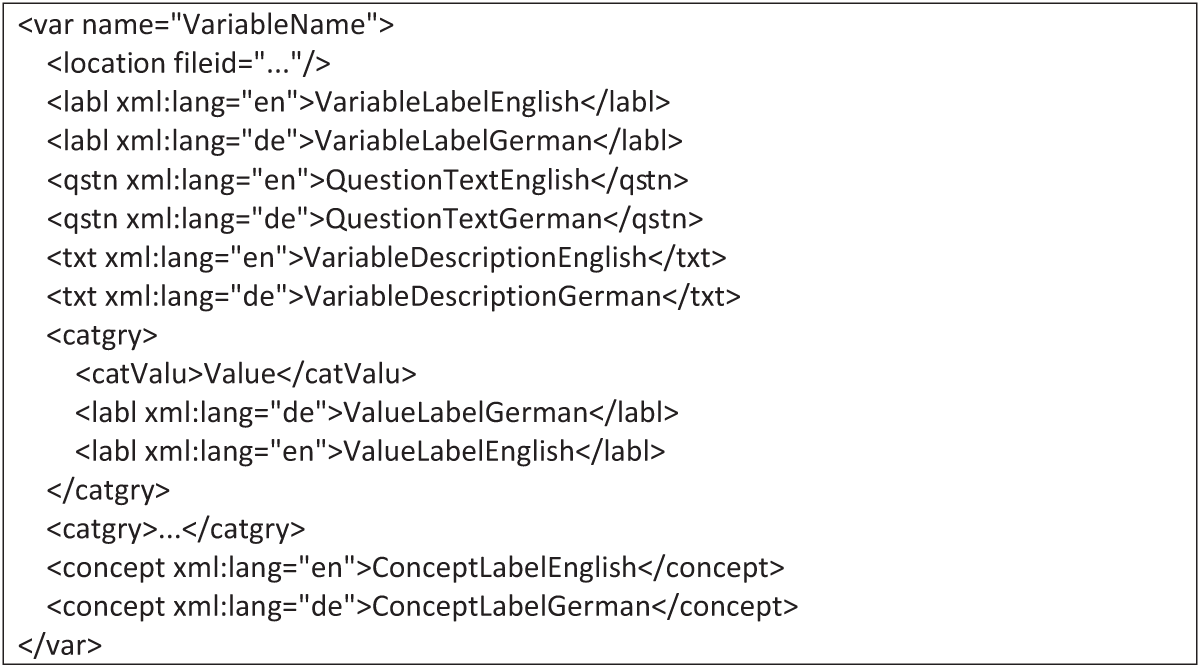Select the ConceptLabelEnglish text
Screen dimensions: 1200x667
point(504,566)
